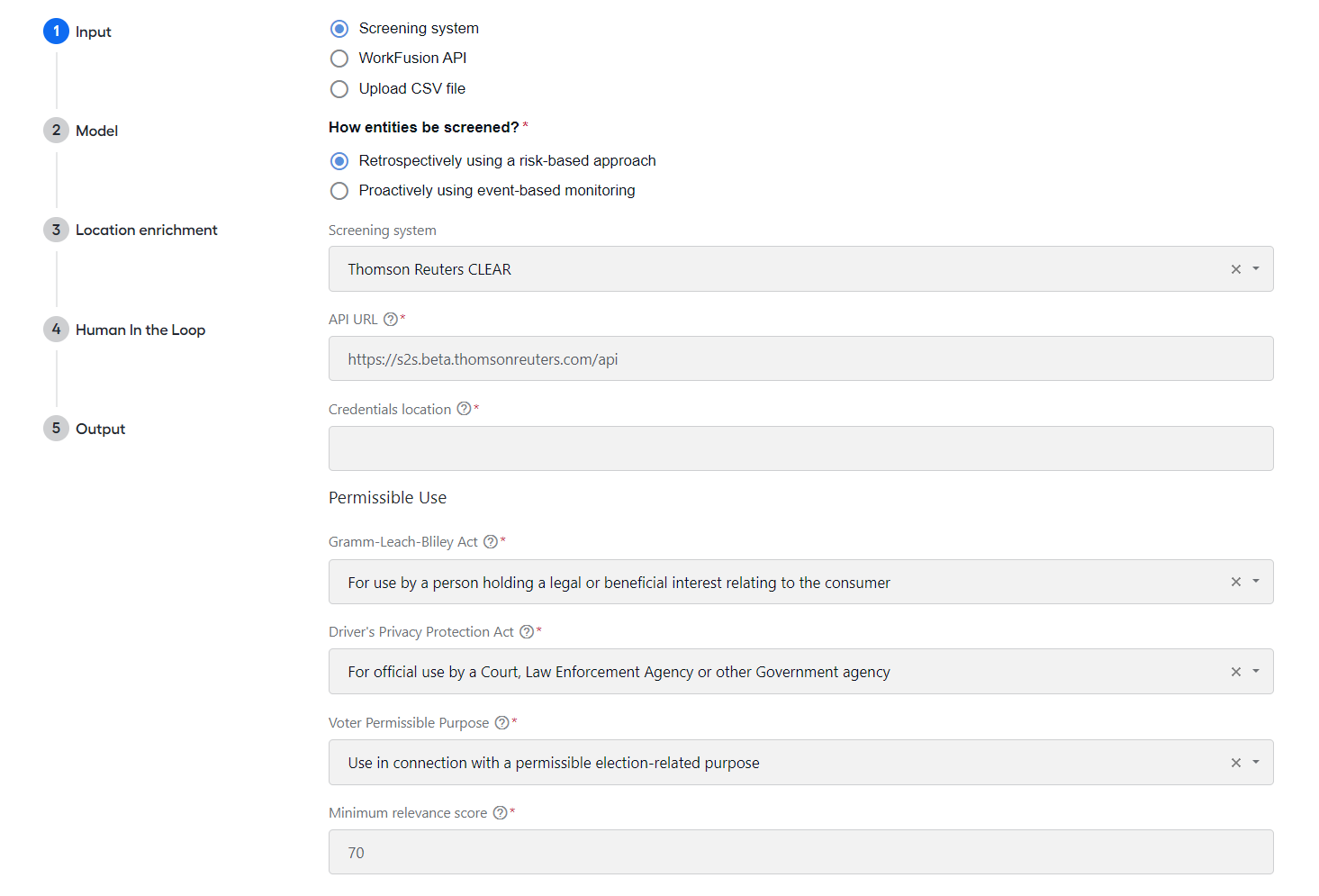Open Gramm-Leach-Bliley Act help icon
The width and height of the screenshot is (1319, 896).
click(x=491, y=541)
